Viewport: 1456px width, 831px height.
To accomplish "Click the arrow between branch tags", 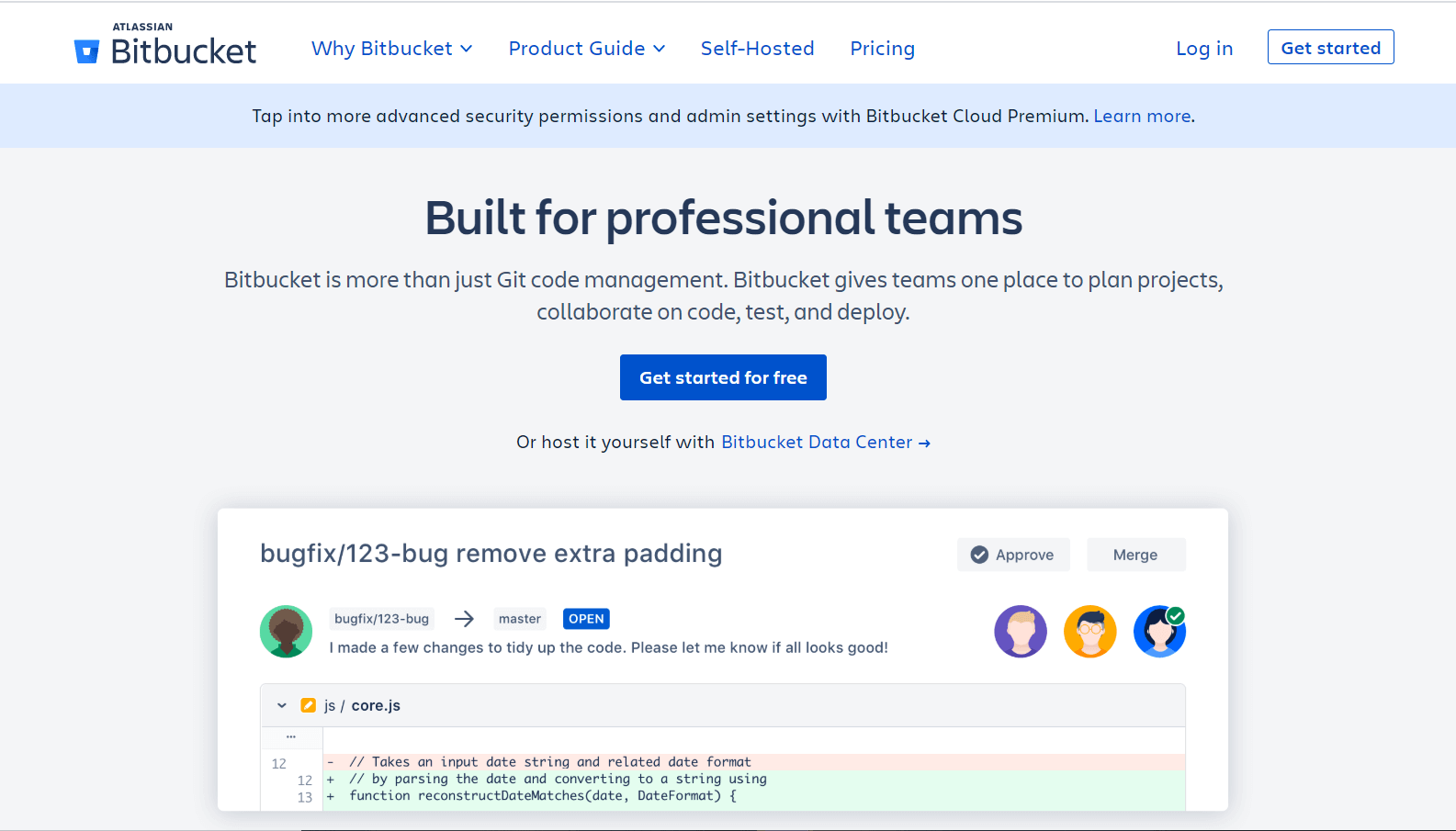I will tap(465, 619).
